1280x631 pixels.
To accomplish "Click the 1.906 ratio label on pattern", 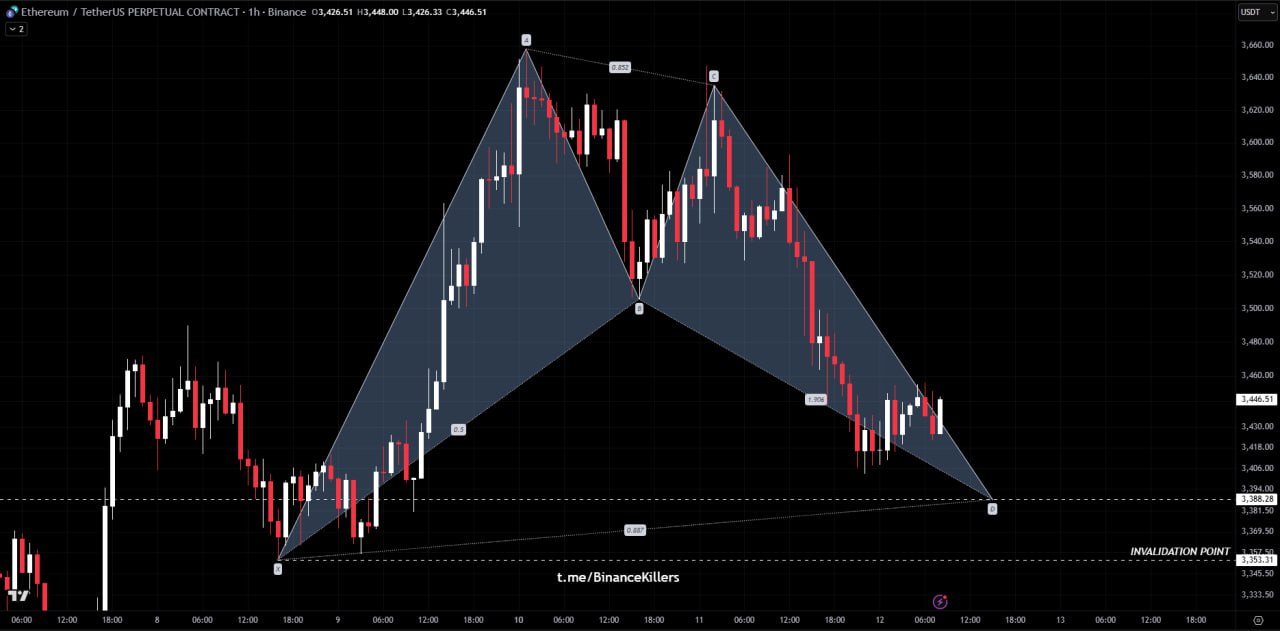I will [x=815, y=399].
